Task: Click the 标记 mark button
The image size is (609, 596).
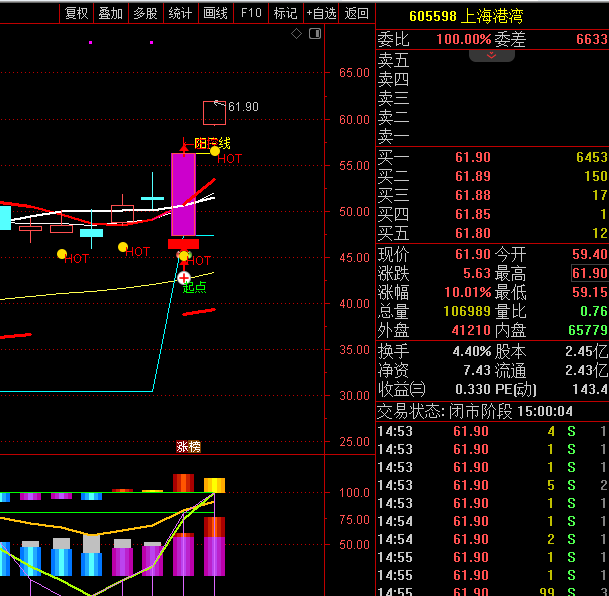Action: tap(285, 13)
